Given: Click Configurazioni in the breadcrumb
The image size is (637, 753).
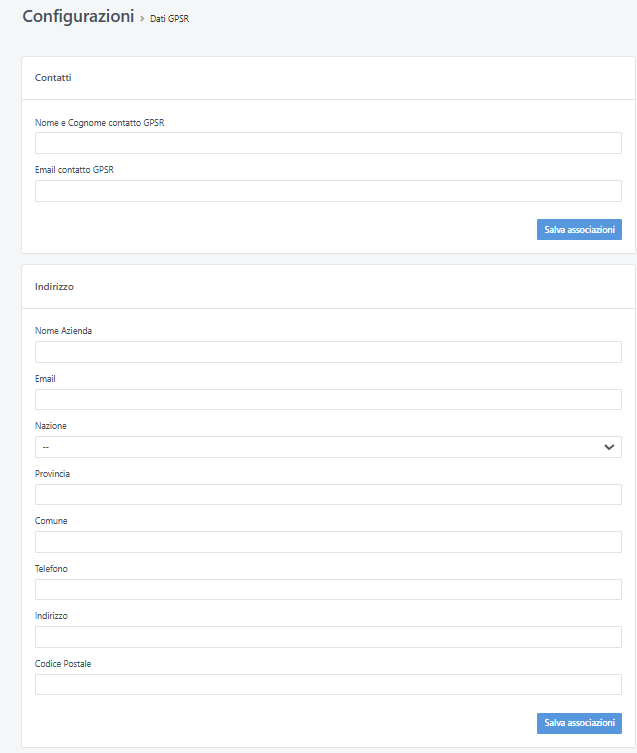Looking at the screenshot, I should tap(78, 17).
